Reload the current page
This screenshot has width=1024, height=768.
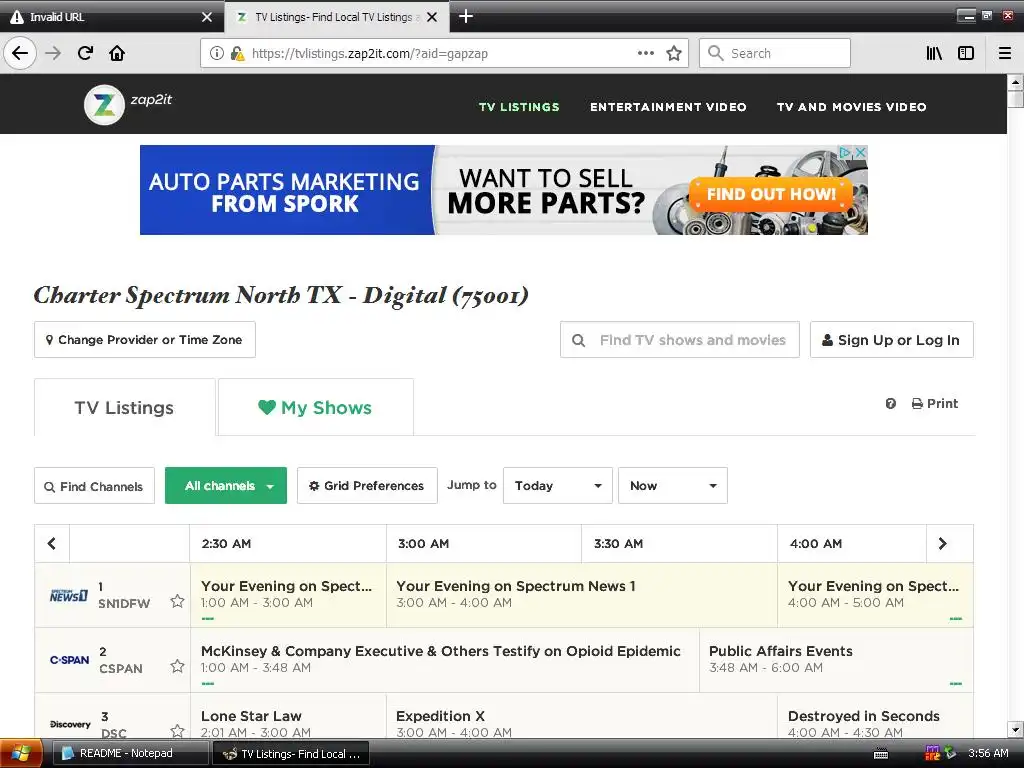85,53
